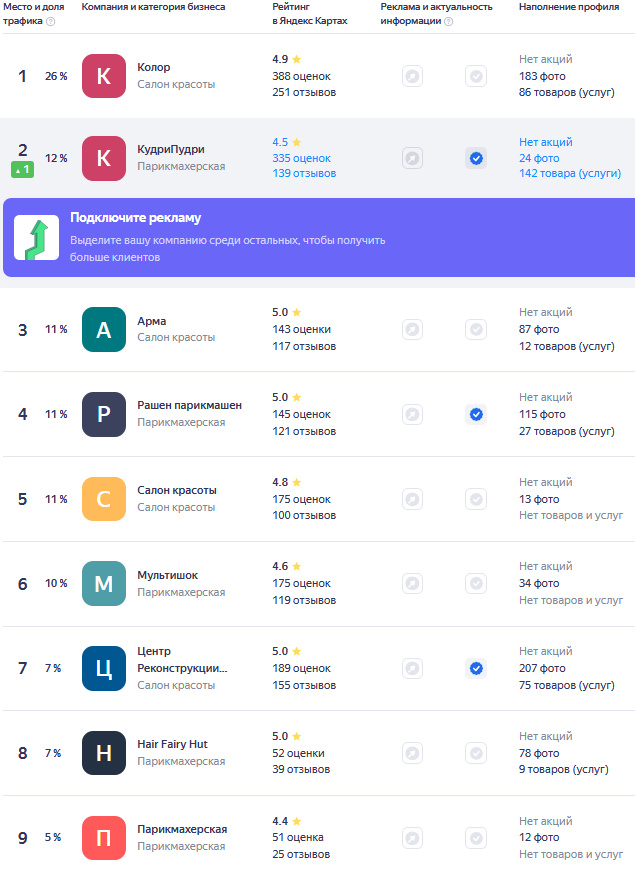Click the Центр Реконструкции letter avatar
635x875 pixels.
click(x=104, y=669)
